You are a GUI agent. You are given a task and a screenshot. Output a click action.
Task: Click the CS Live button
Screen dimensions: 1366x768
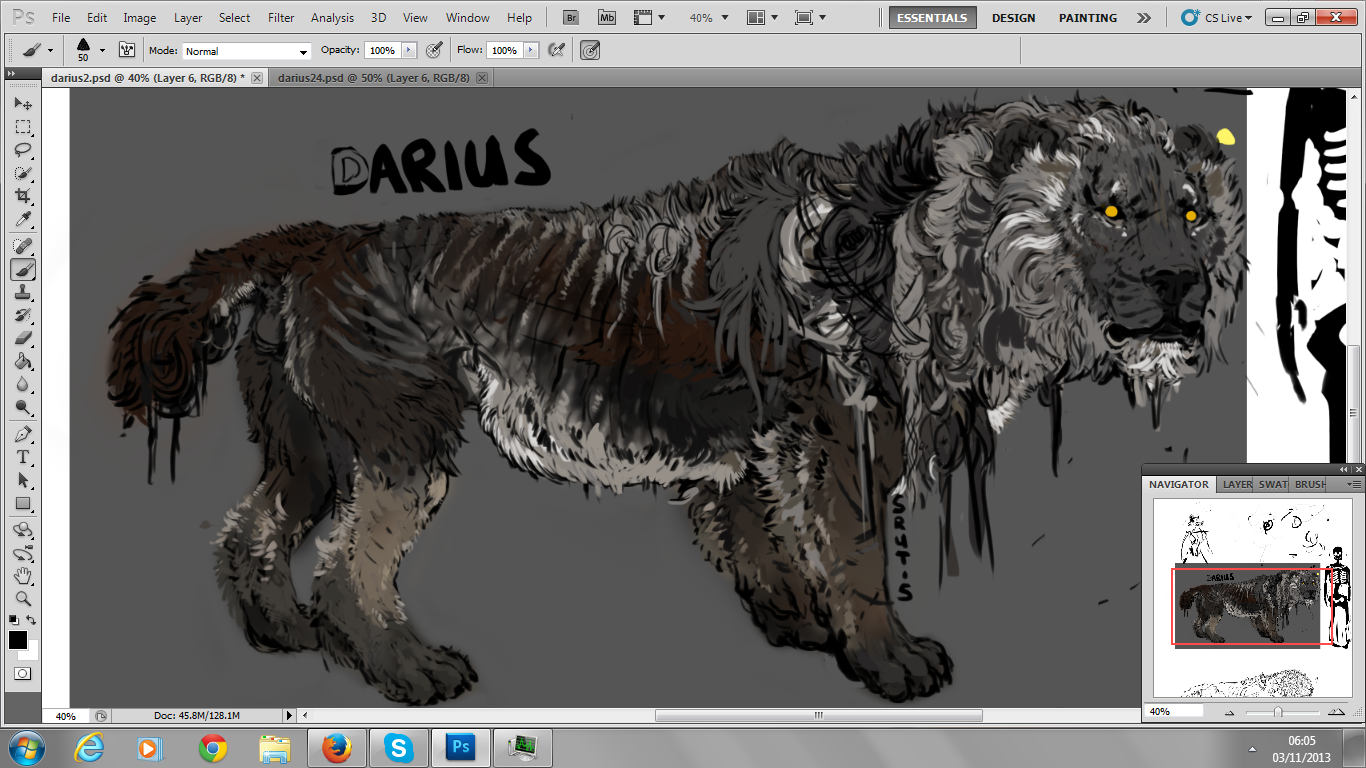coord(1215,18)
